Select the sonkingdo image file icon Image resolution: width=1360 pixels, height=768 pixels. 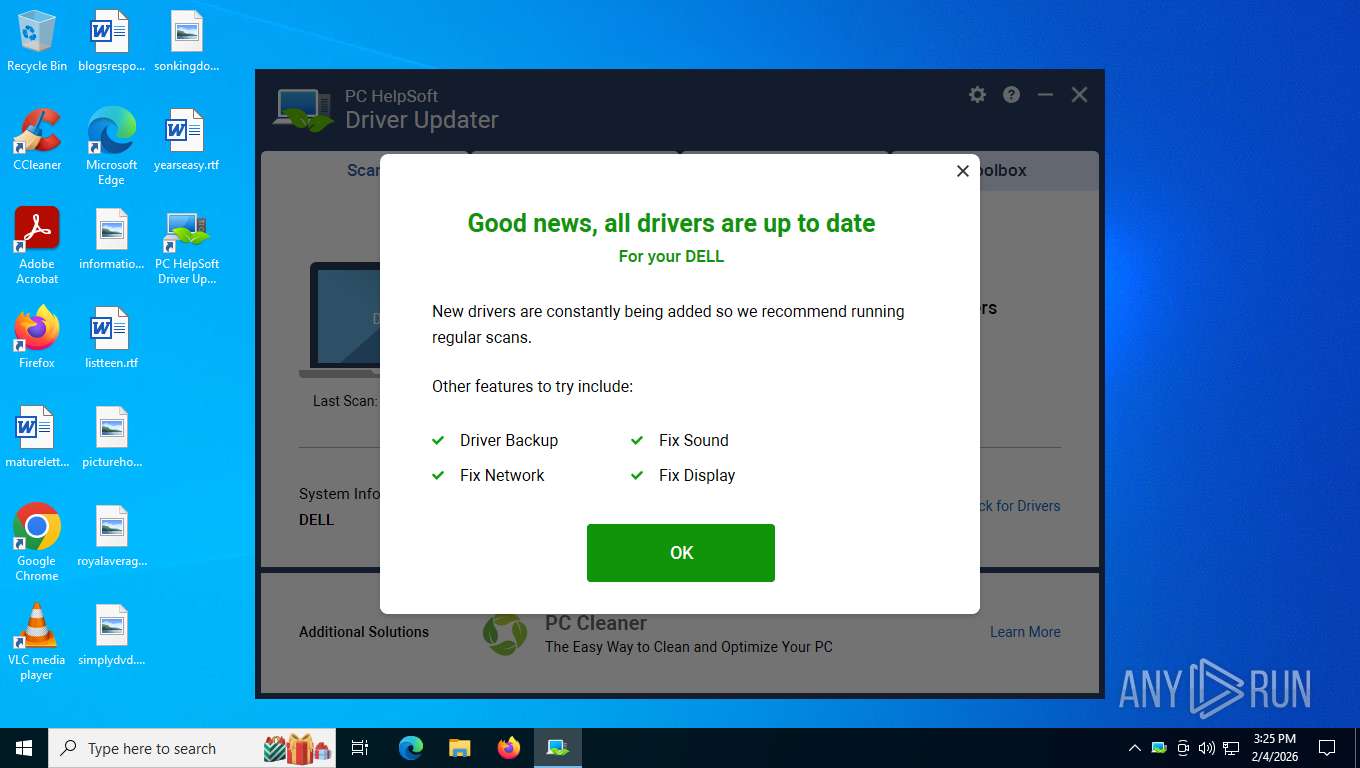click(186, 41)
